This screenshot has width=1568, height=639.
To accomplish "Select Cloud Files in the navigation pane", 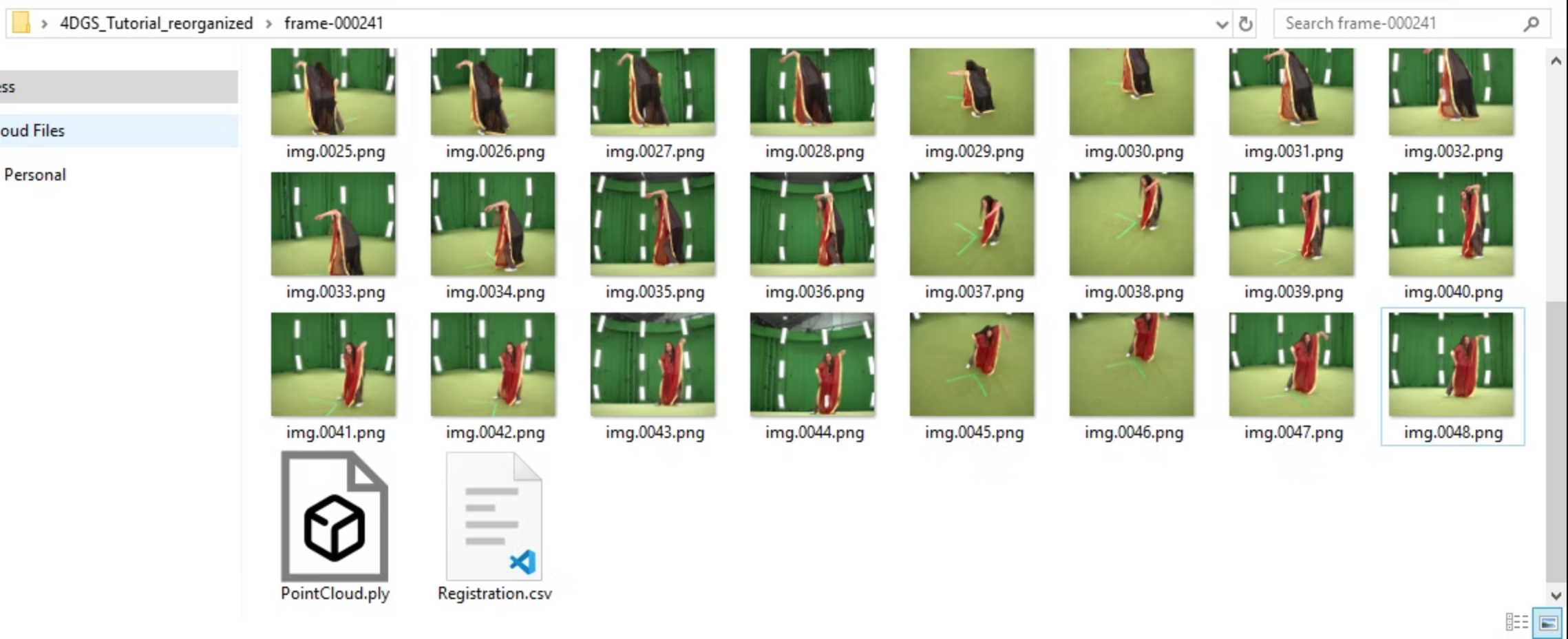I will pos(32,131).
